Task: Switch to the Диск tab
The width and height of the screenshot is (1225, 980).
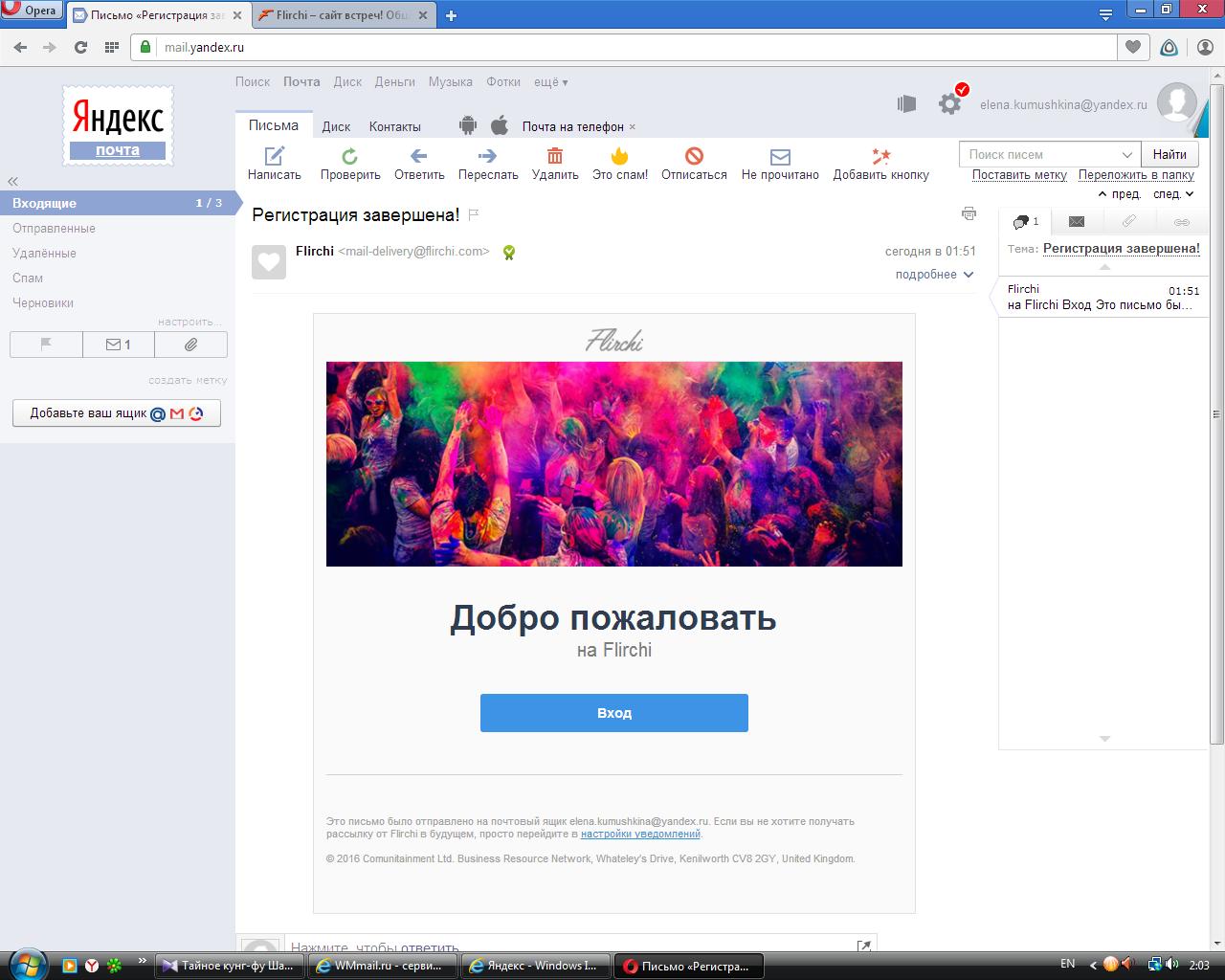Action: (x=336, y=126)
